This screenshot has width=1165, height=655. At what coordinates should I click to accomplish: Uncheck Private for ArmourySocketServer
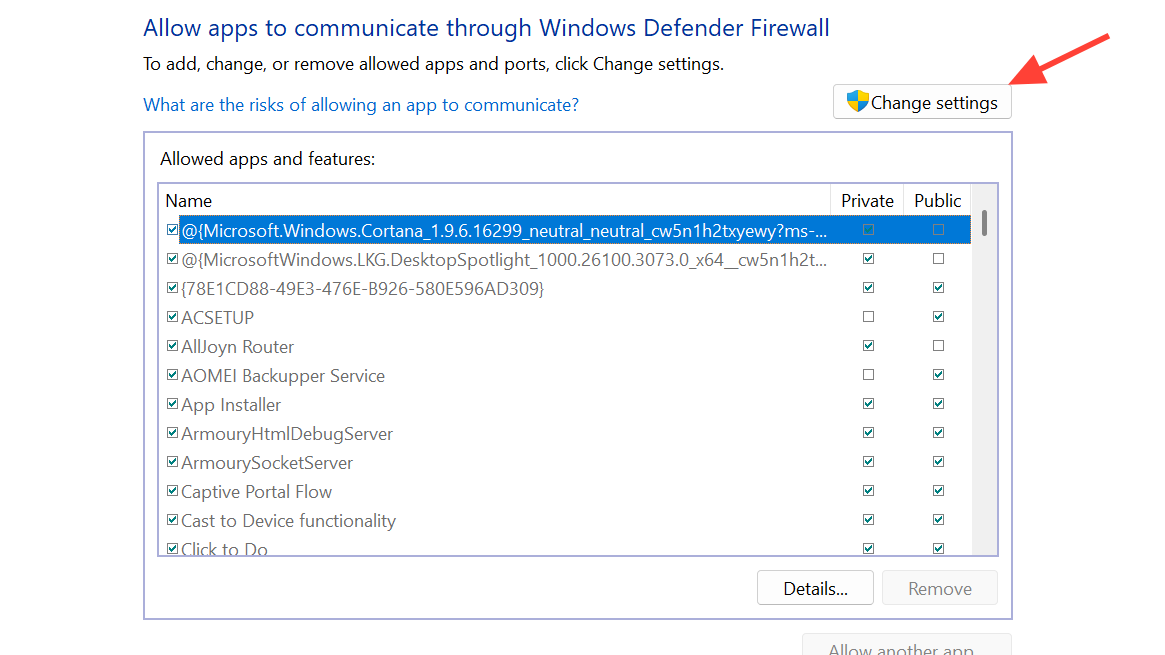coord(868,462)
